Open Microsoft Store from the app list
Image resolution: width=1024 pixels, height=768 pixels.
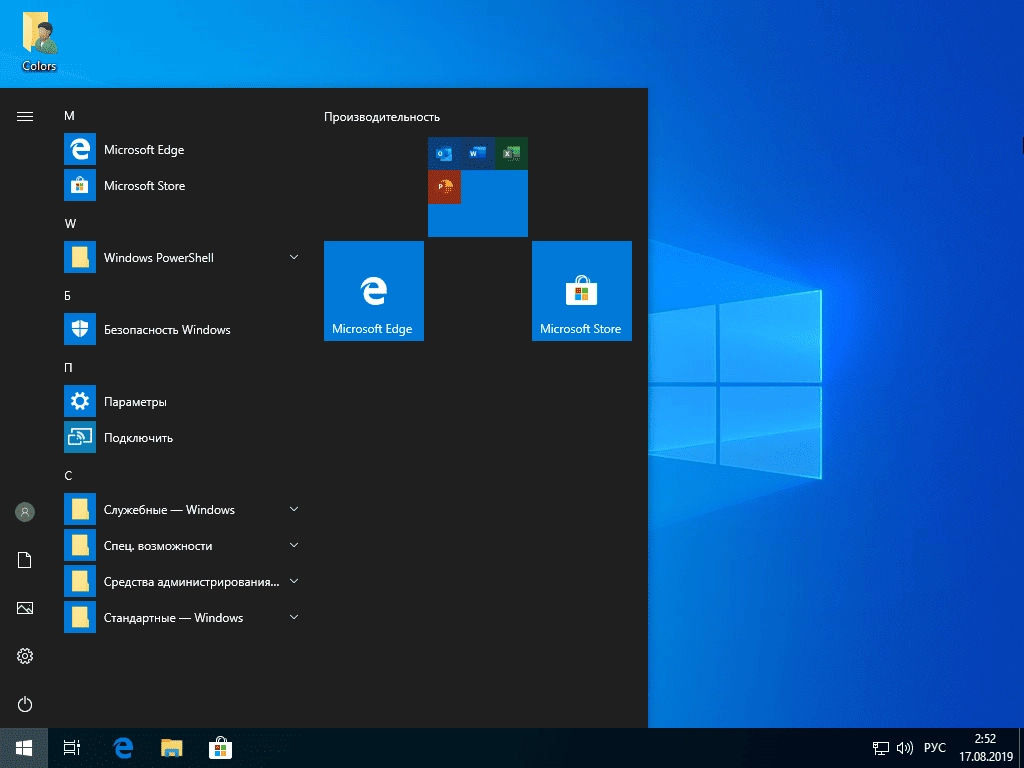[x=182, y=185]
